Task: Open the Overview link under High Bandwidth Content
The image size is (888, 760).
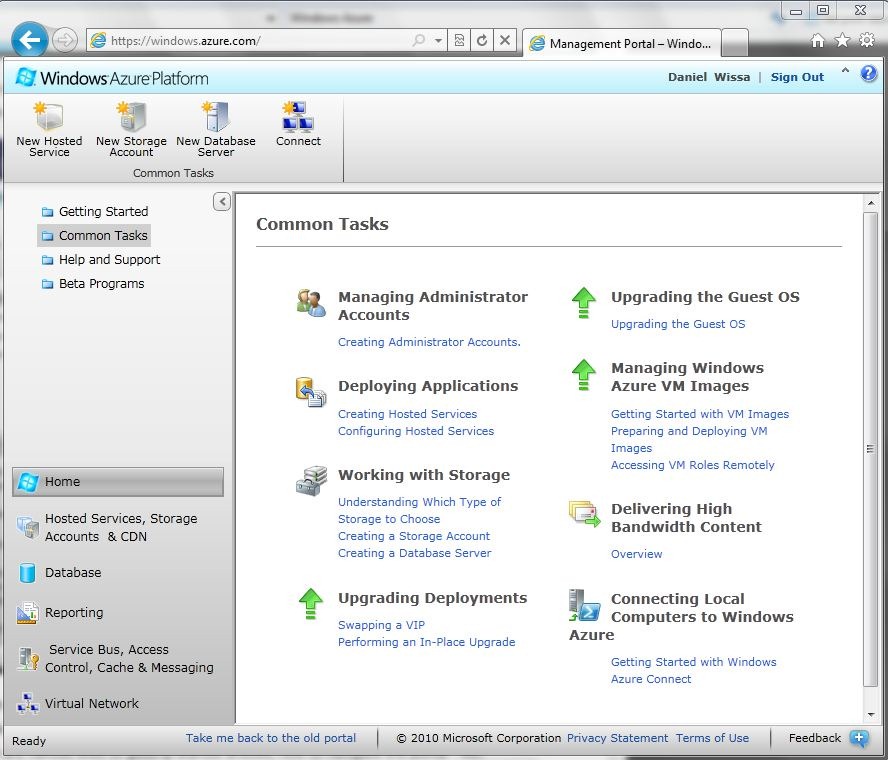Action: [636, 554]
